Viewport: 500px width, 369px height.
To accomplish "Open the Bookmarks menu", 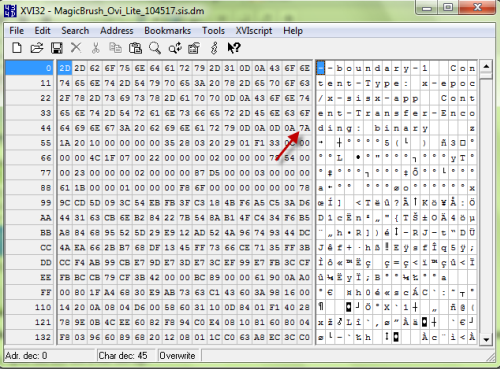I will (167, 31).
